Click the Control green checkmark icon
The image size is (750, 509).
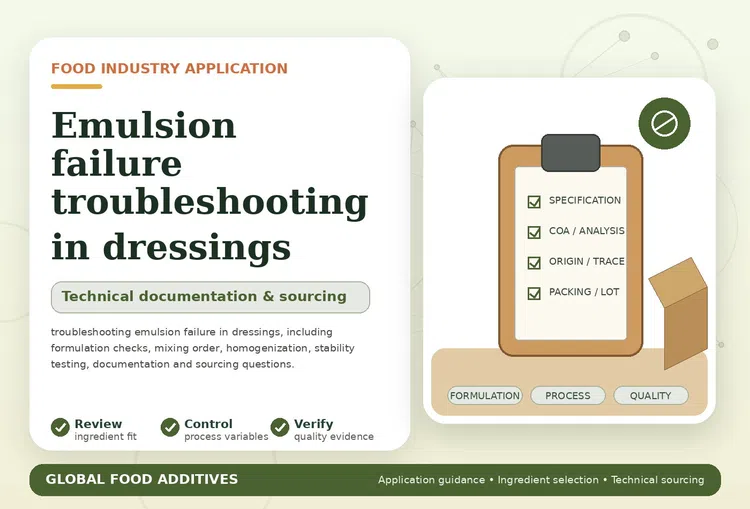click(x=170, y=427)
